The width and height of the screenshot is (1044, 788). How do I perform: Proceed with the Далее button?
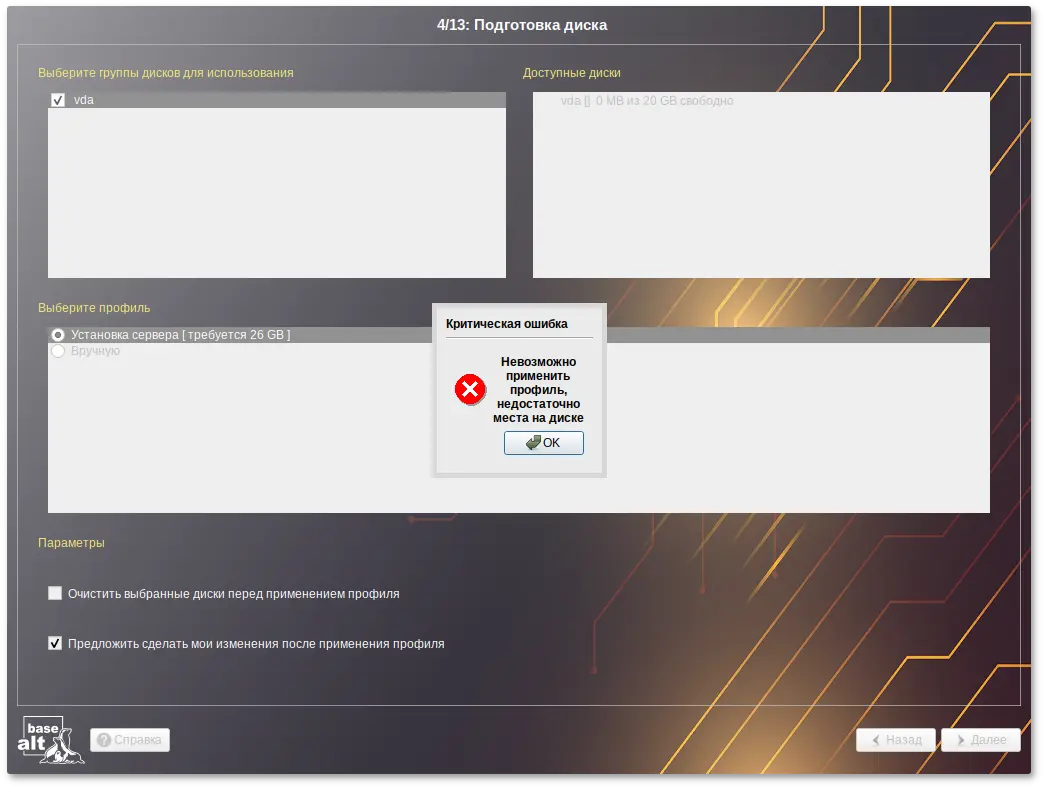coord(980,741)
